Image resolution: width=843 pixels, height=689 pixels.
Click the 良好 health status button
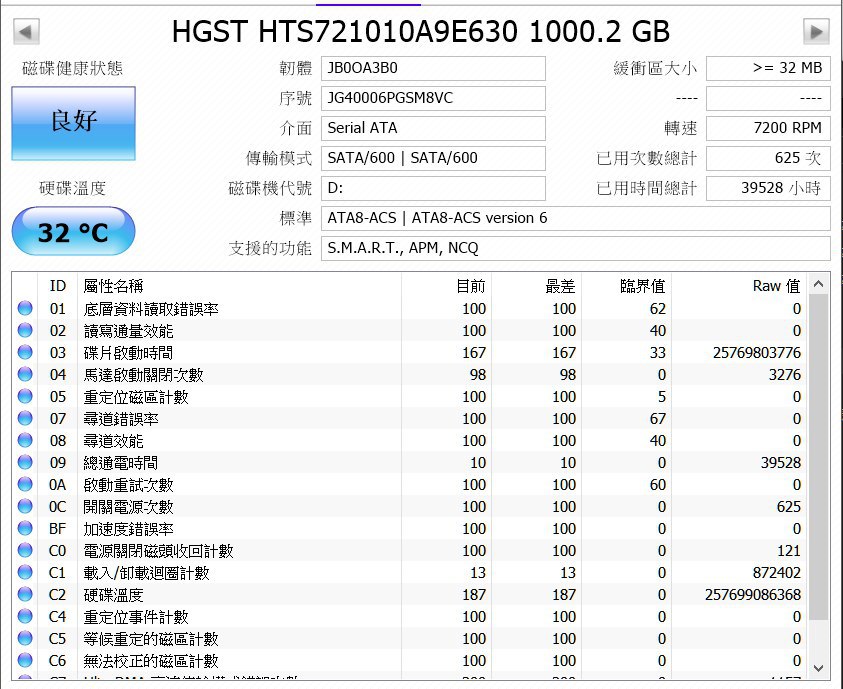pyautogui.click(x=74, y=123)
